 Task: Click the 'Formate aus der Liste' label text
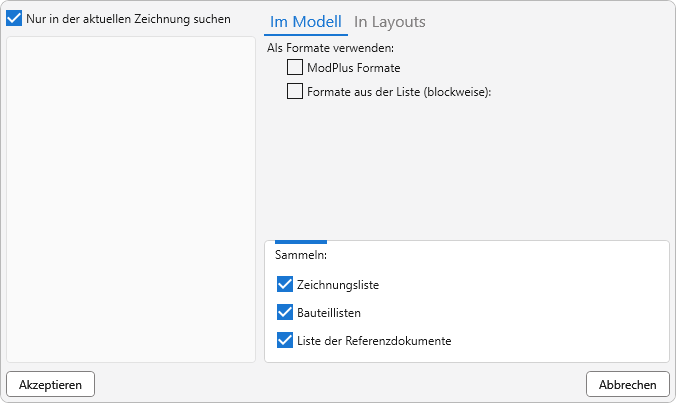point(400,92)
